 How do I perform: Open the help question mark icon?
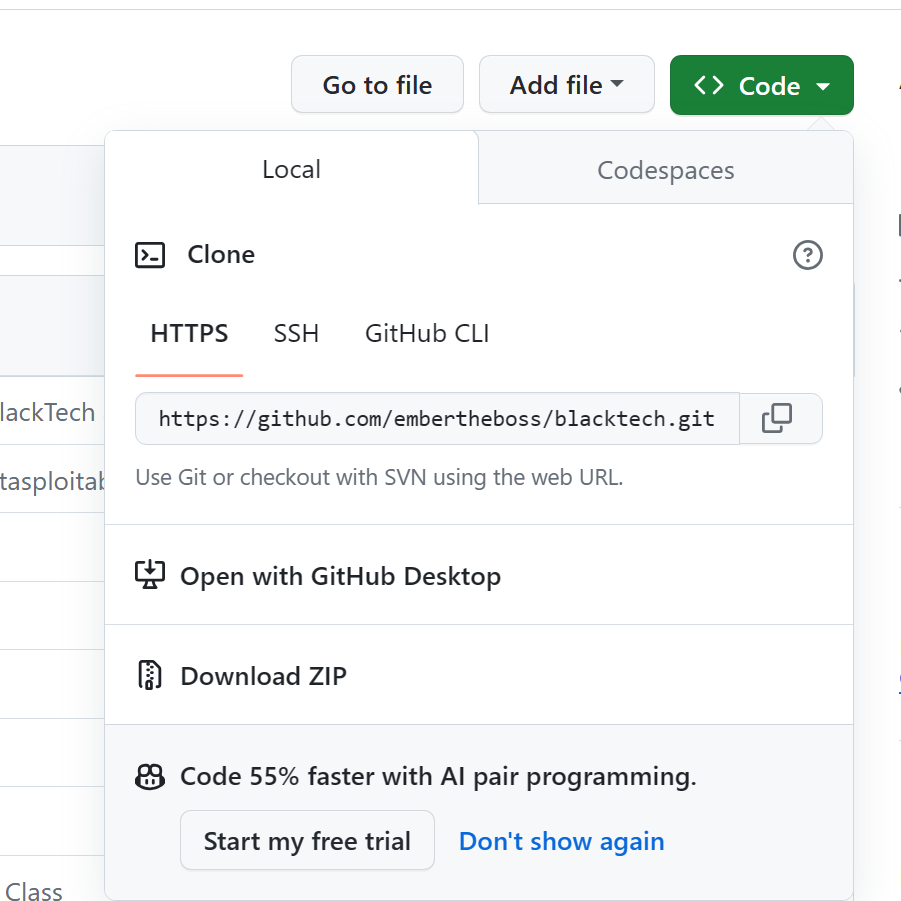click(x=807, y=255)
